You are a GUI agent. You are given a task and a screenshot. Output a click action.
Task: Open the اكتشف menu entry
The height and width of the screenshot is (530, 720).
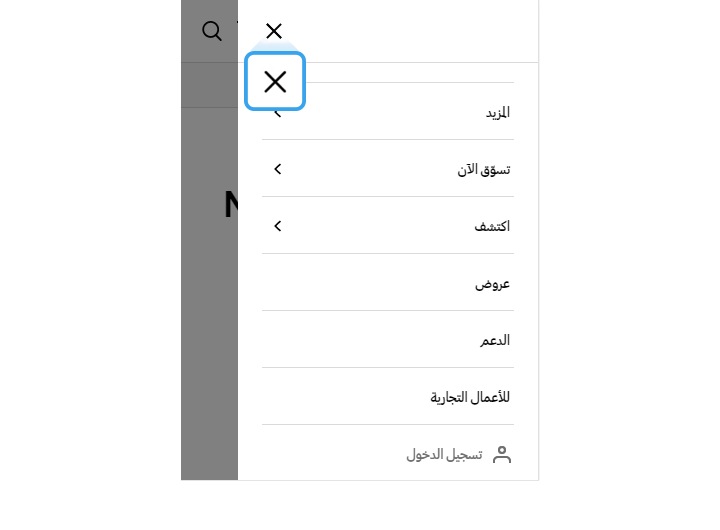click(492, 226)
